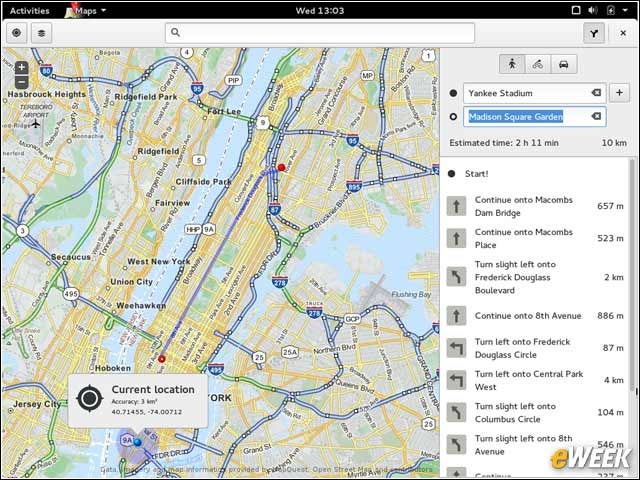Select Turn left onto Central Park West

pos(536,380)
